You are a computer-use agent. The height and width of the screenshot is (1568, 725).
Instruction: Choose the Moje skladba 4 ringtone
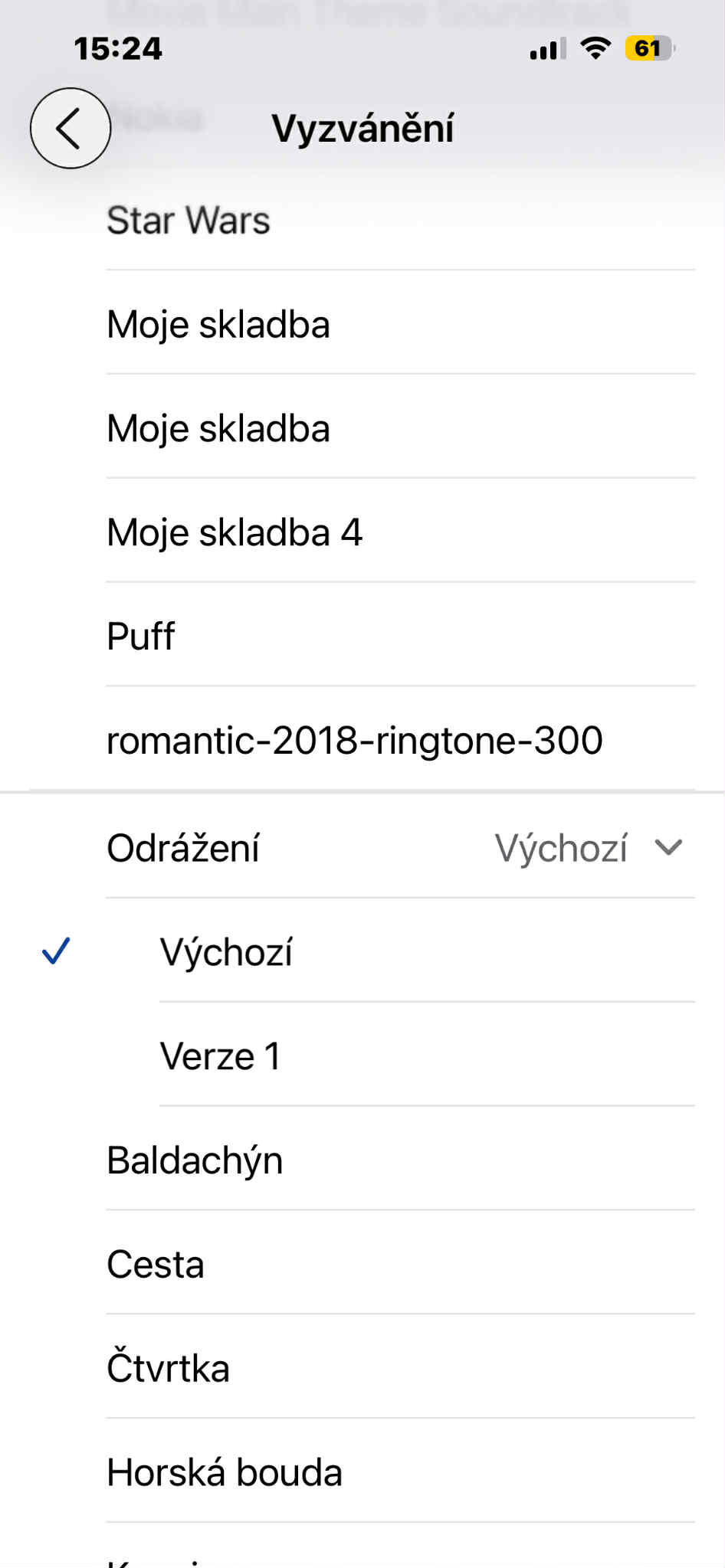point(235,532)
